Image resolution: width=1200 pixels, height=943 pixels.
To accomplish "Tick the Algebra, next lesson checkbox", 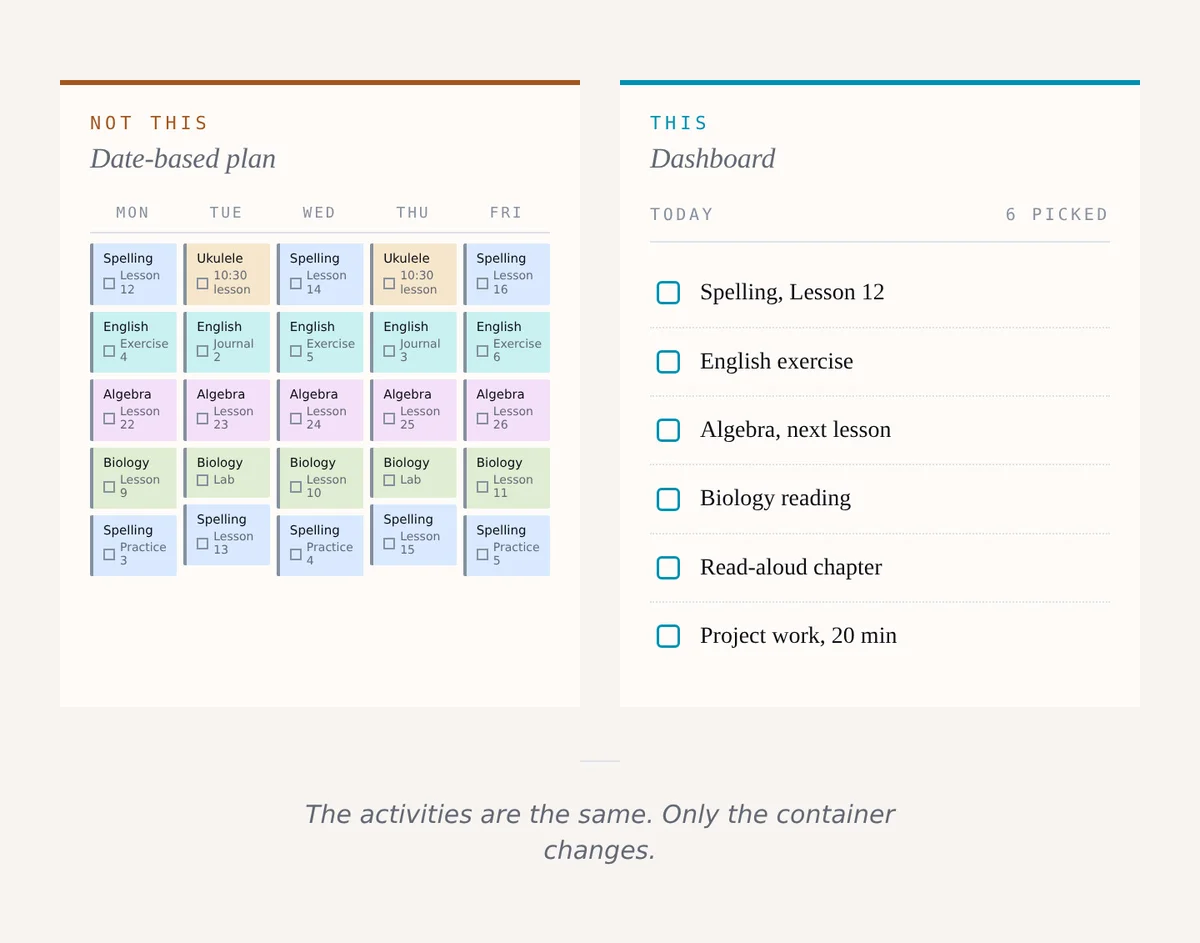I will click(668, 430).
